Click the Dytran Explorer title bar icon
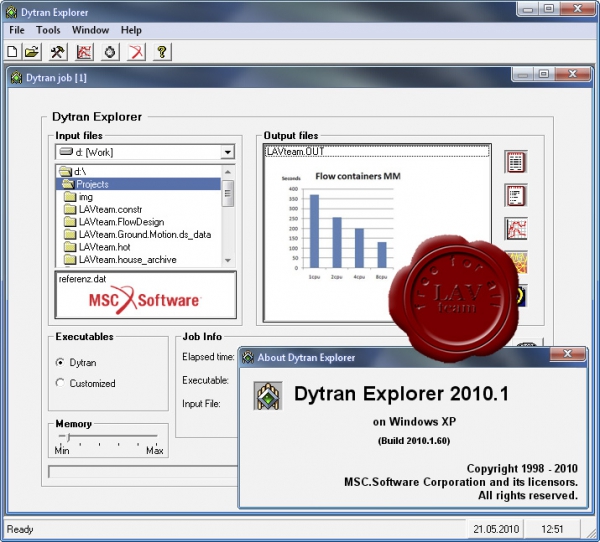This screenshot has width=600, height=542. coord(11,12)
